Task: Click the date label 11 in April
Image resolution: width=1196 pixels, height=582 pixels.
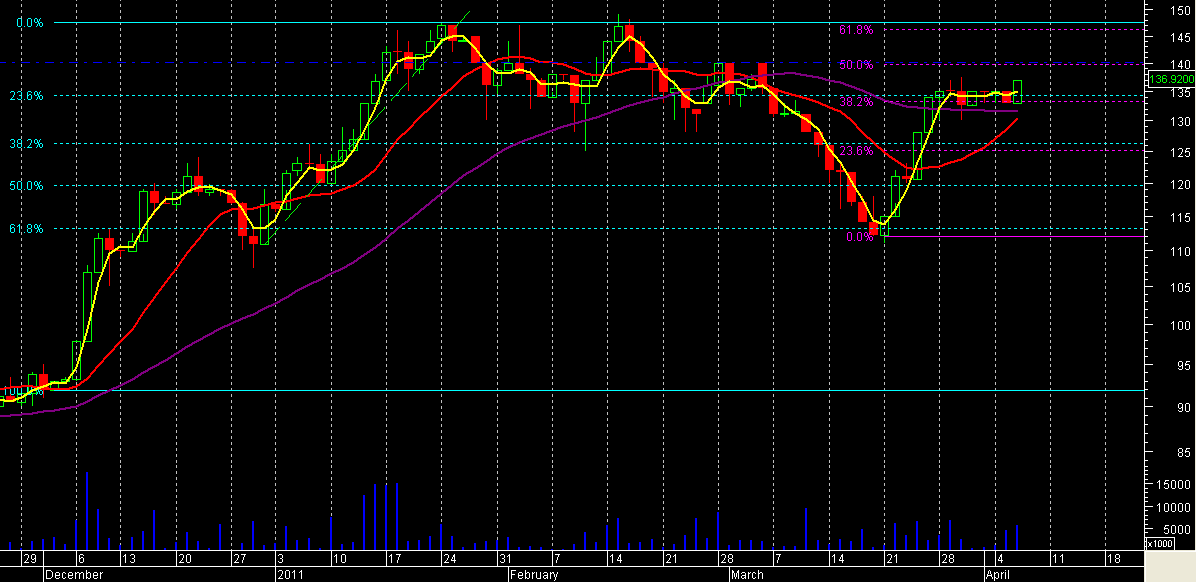Action: click(1058, 558)
